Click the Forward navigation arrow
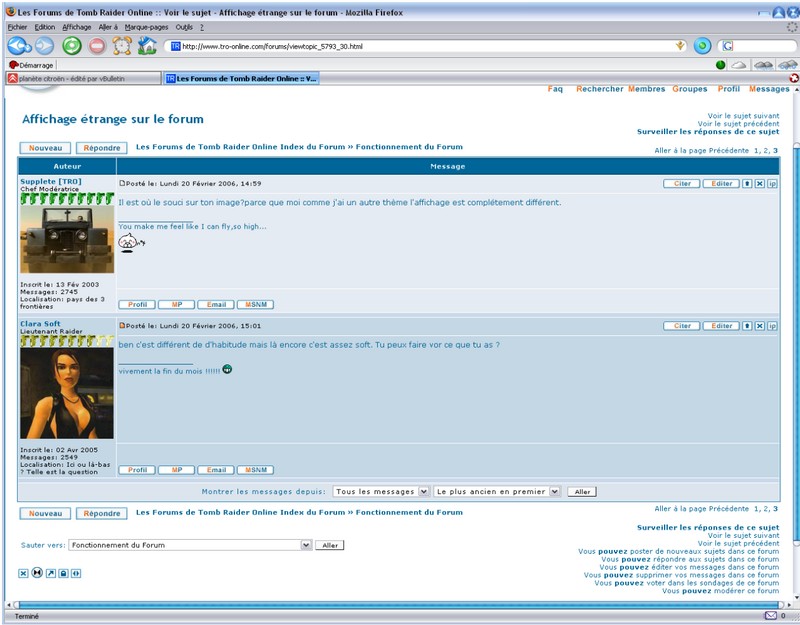This screenshot has width=800, height=625. [x=44, y=46]
